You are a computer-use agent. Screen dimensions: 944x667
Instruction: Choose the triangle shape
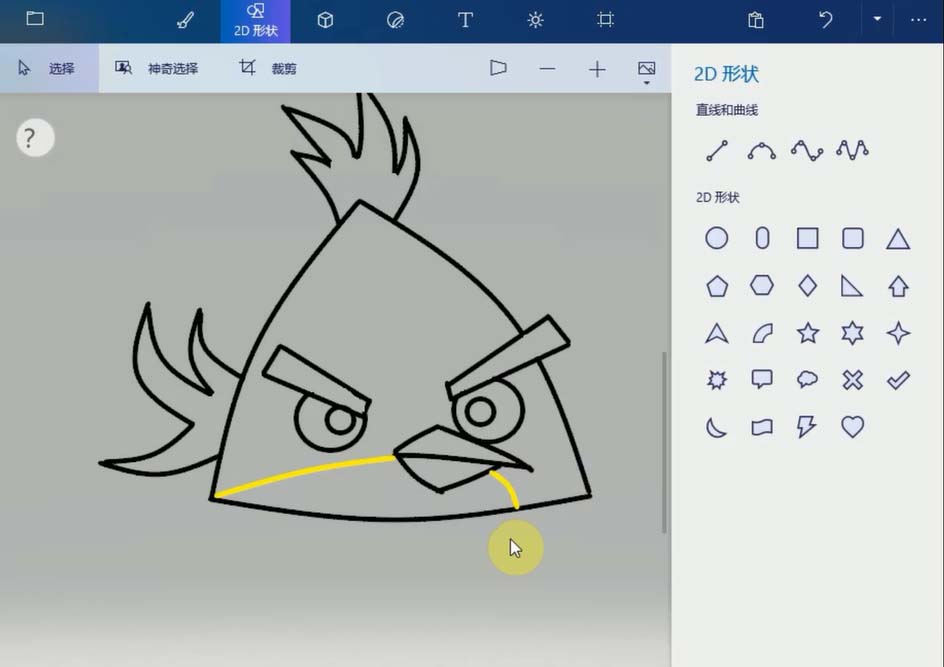[x=898, y=239]
